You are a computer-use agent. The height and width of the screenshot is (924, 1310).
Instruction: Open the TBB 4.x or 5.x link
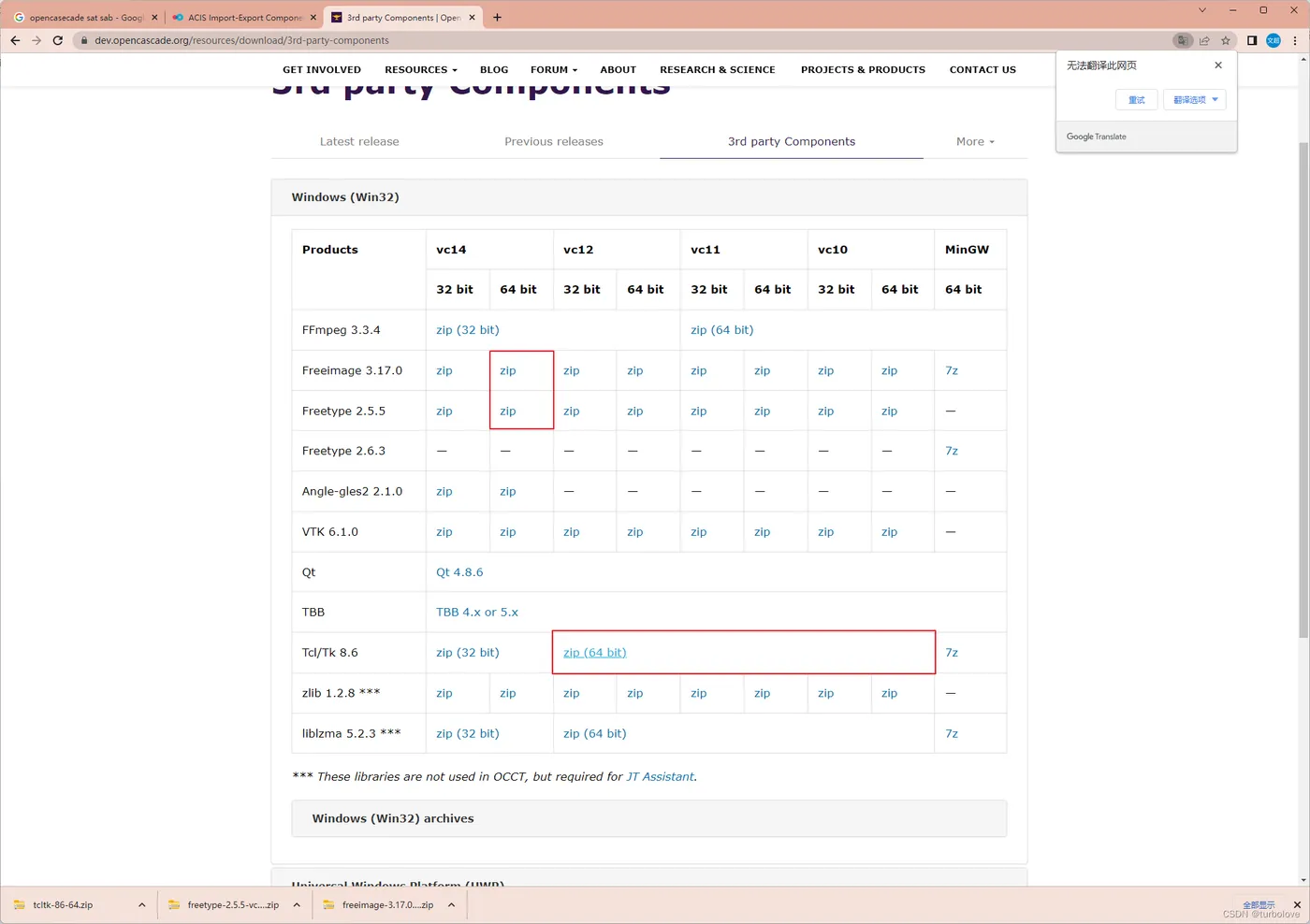(477, 613)
